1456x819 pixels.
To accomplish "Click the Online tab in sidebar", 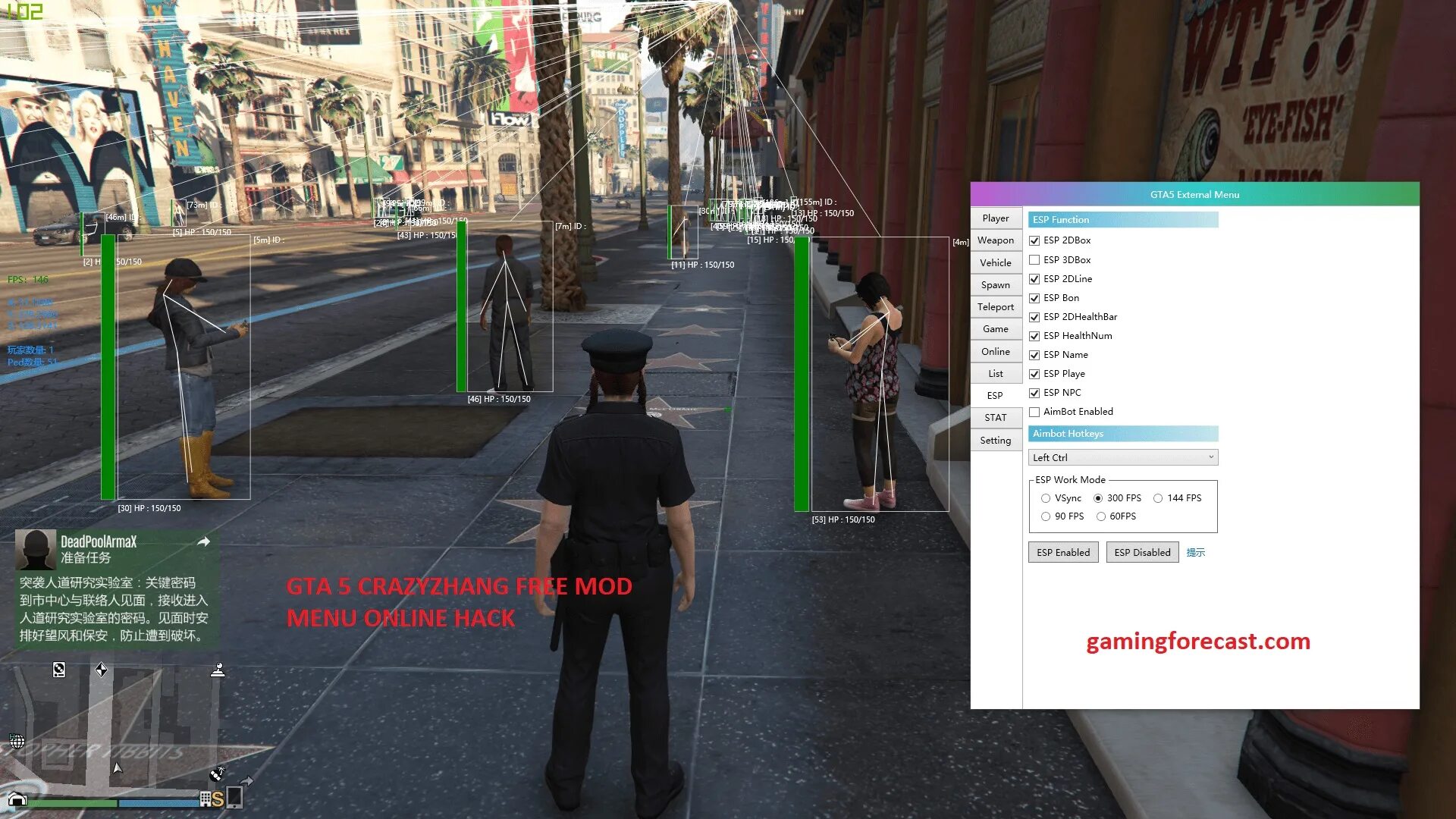I will pos(995,350).
